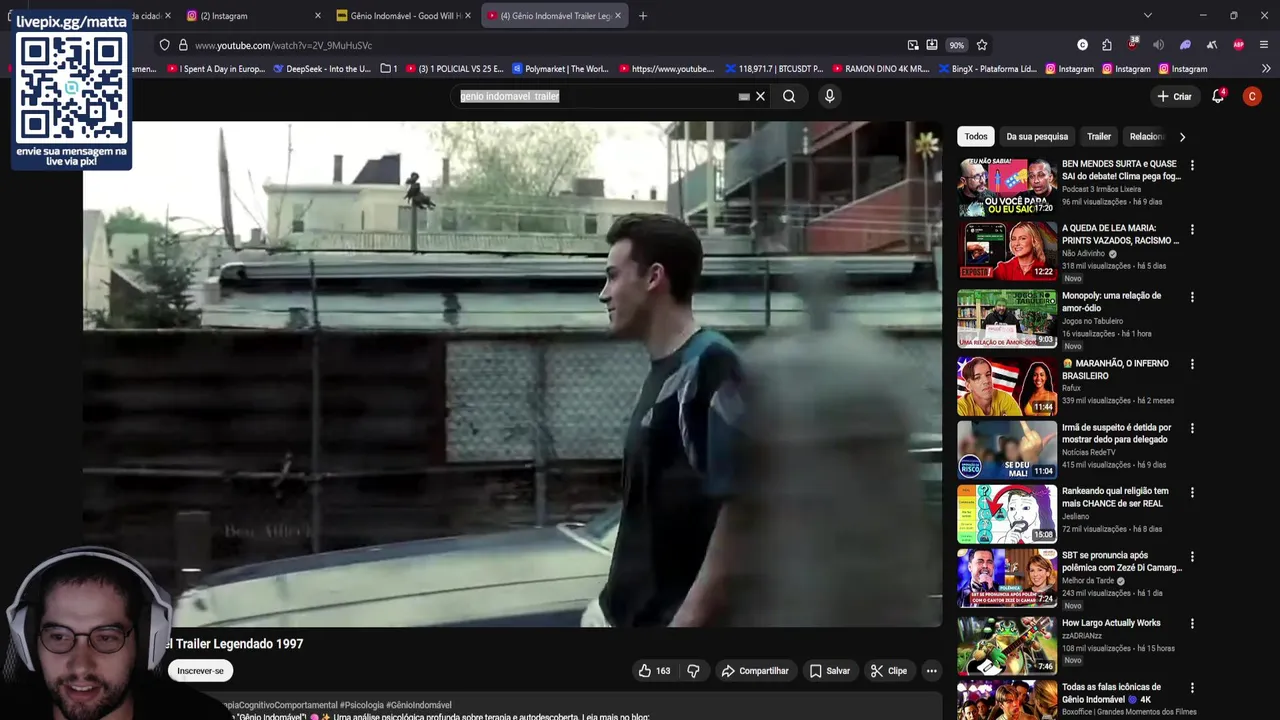
Task: Create a clip with Clipe button
Action: point(888,671)
